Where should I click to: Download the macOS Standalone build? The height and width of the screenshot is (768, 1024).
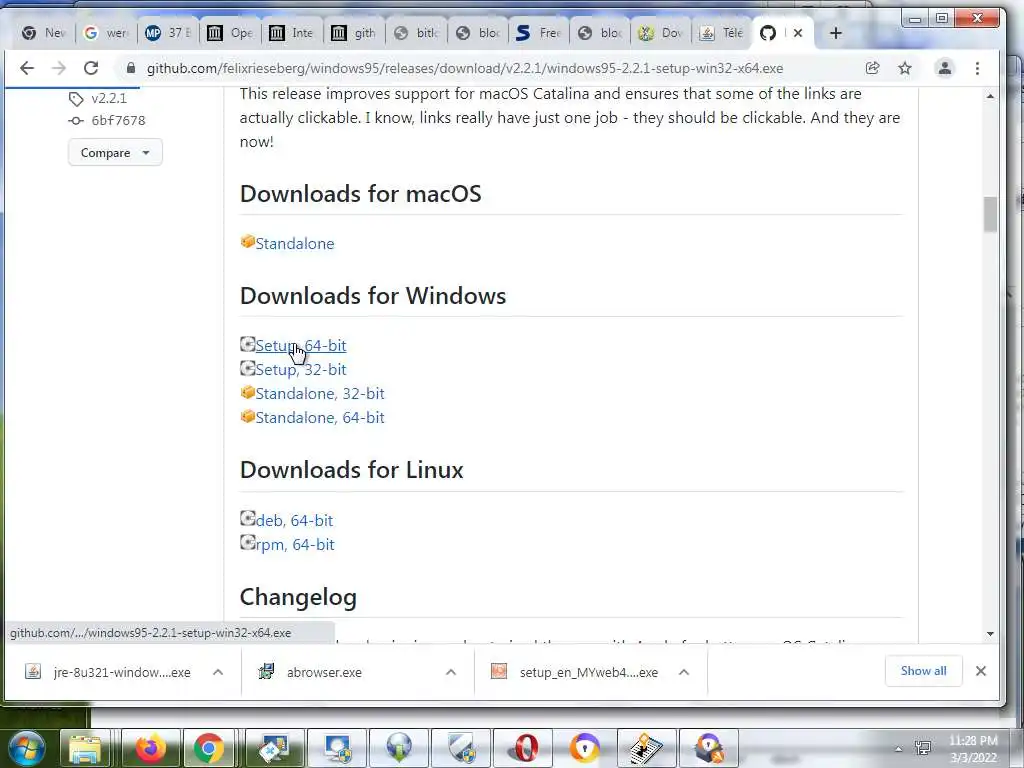295,244
